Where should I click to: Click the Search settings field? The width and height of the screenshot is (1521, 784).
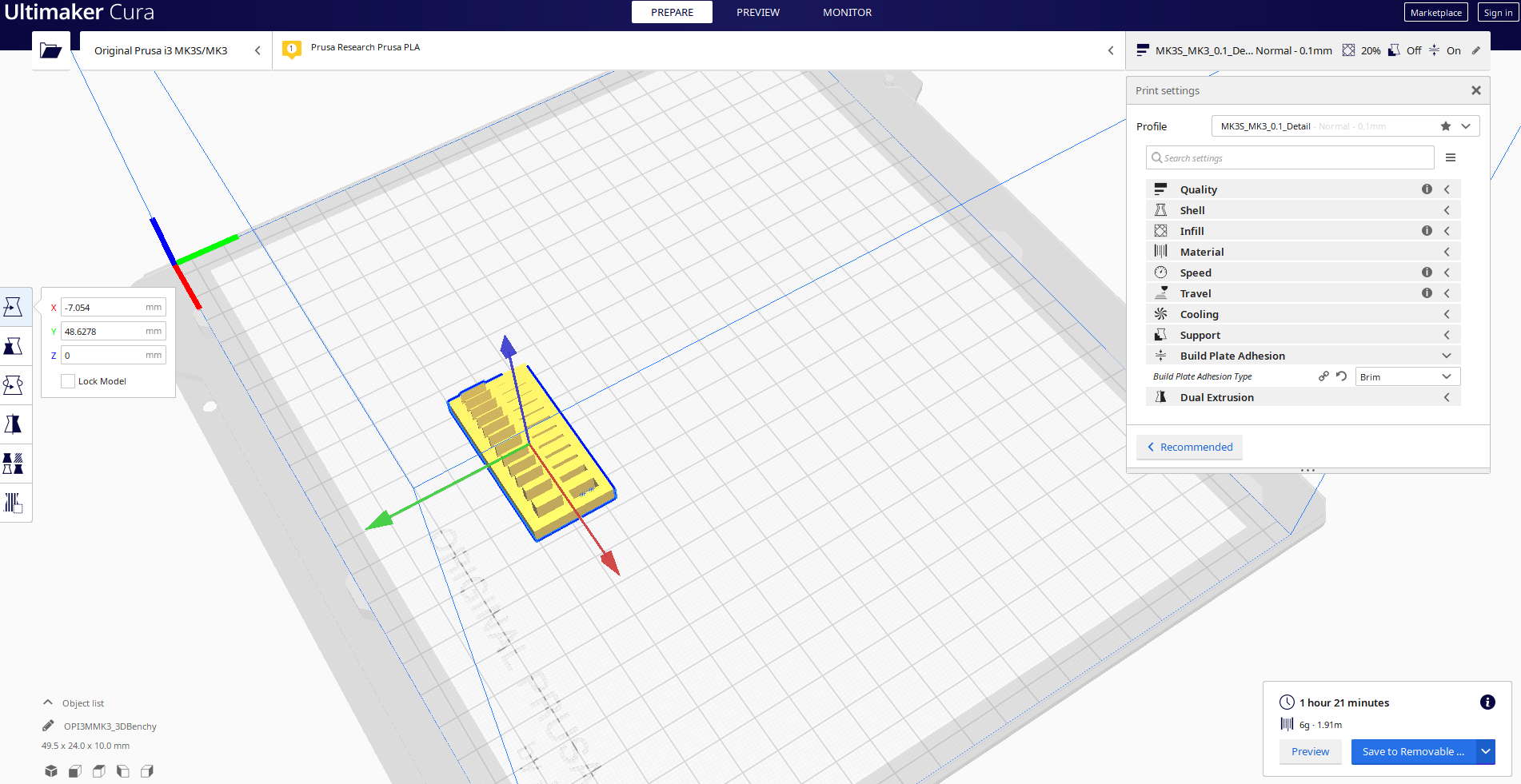point(1290,157)
